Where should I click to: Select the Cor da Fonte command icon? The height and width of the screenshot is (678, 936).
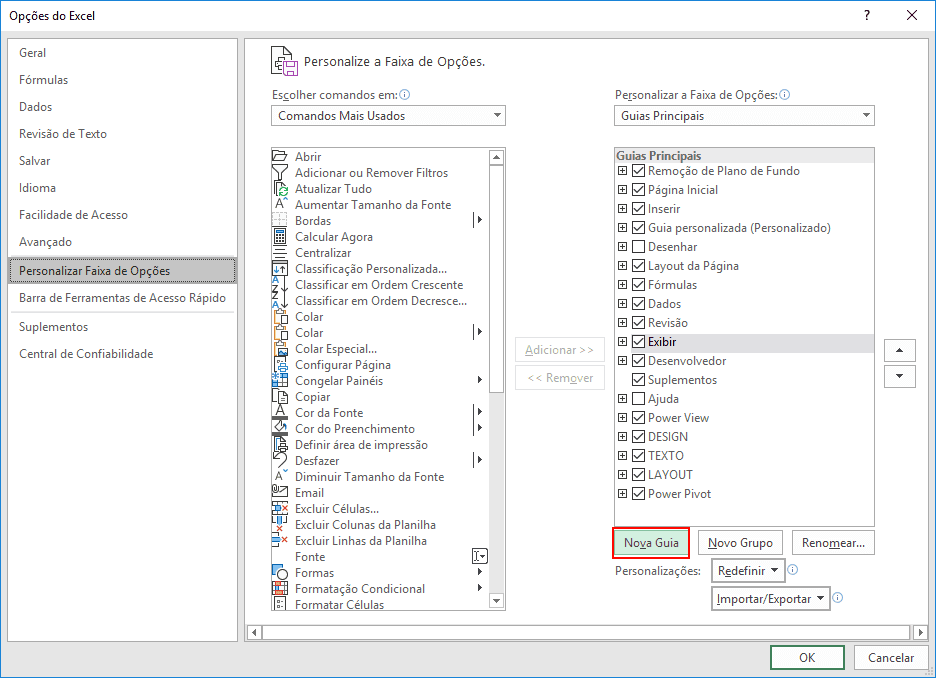pos(283,412)
